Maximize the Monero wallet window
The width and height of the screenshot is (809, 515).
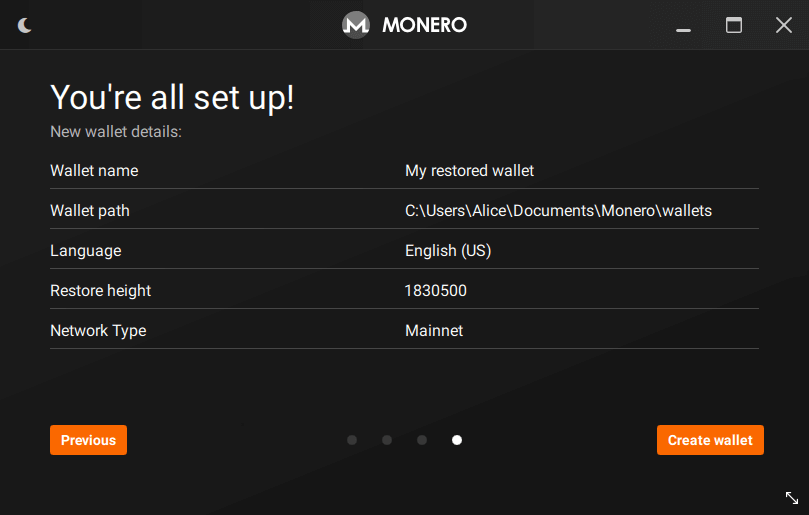734,25
